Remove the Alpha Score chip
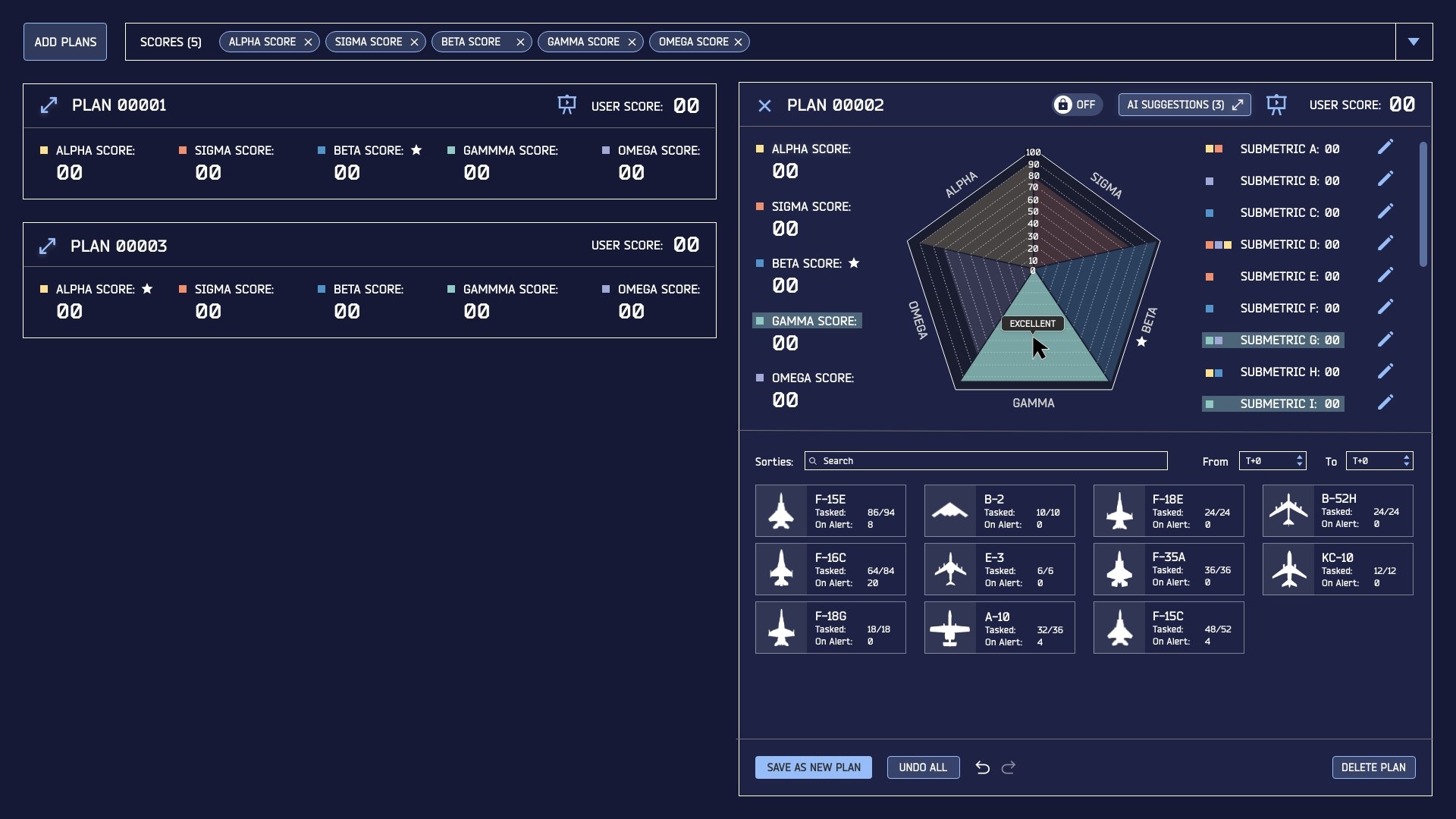 pos(308,42)
